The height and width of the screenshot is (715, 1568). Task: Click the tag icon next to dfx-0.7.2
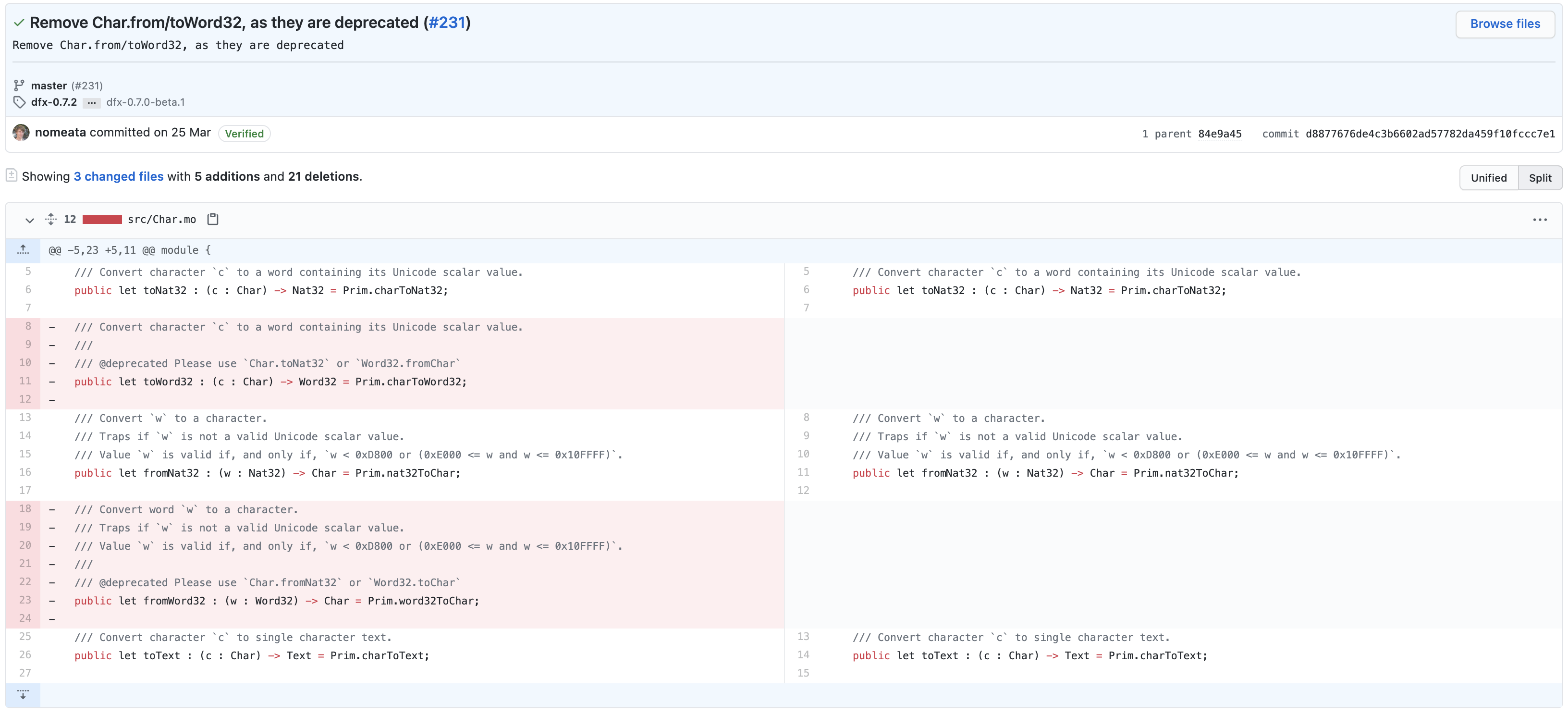(x=19, y=102)
